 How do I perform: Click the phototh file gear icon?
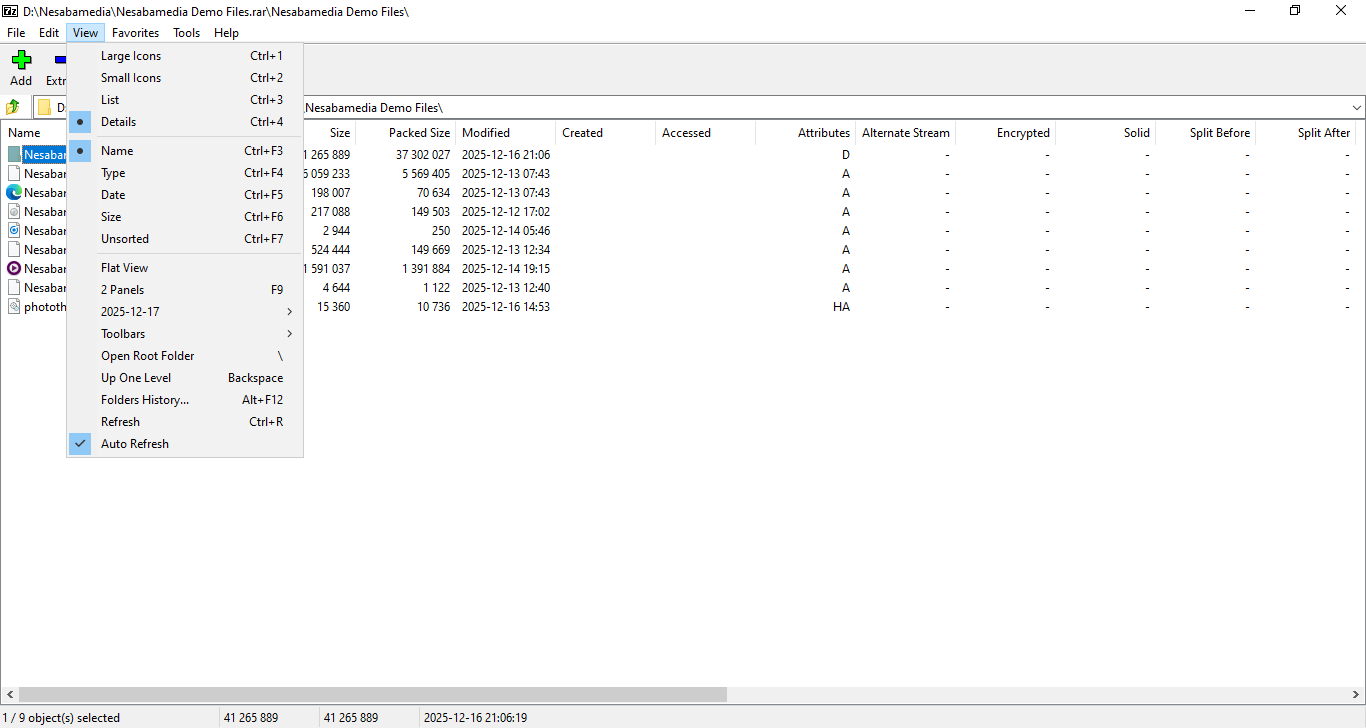[x=14, y=307]
